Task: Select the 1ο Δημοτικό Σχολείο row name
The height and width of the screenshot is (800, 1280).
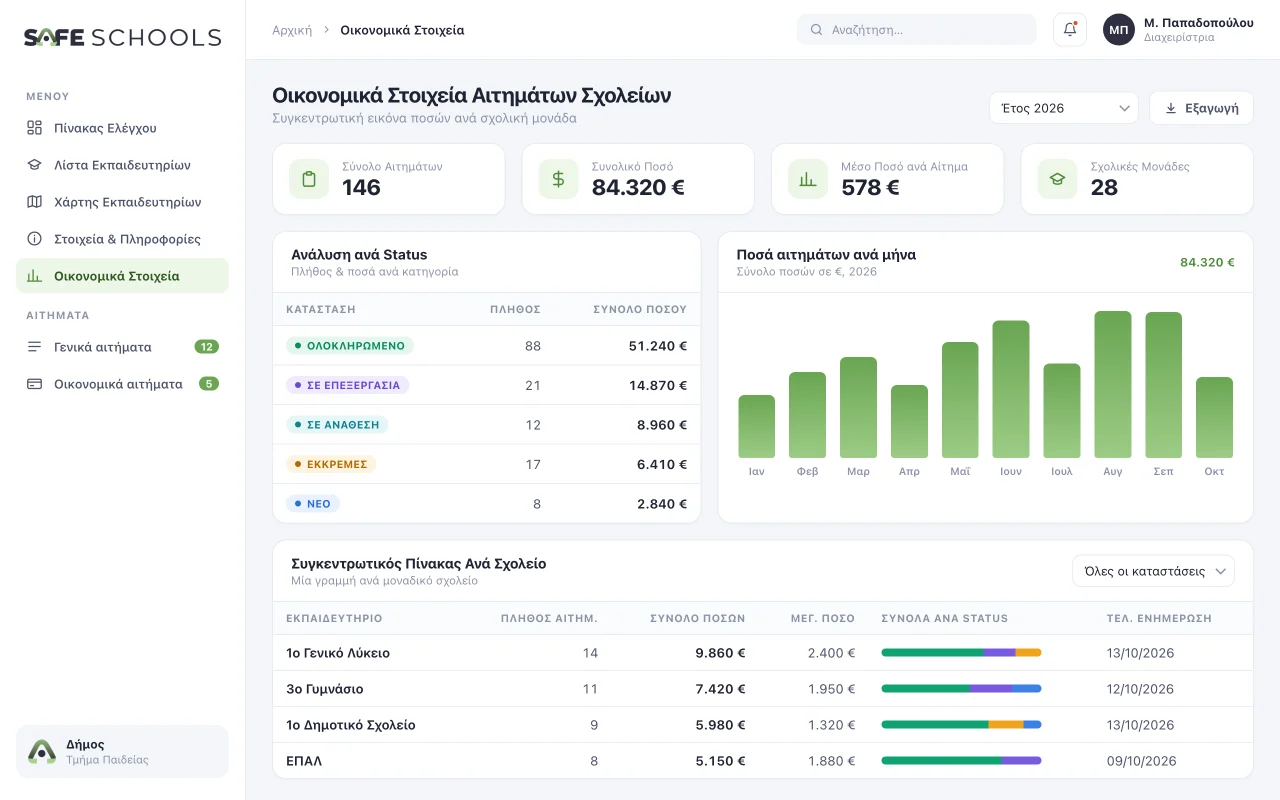Action: [x=350, y=725]
